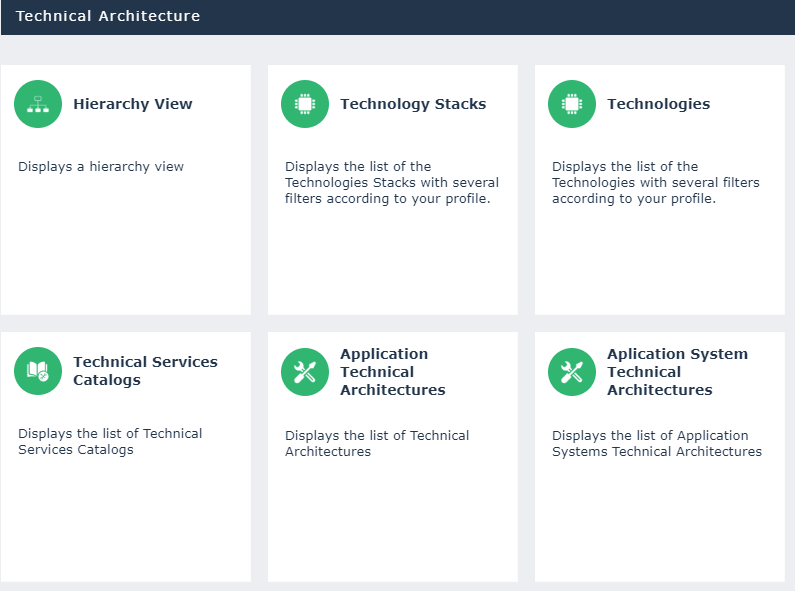This screenshot has width=795, height=591.
Task: Click 'Displays the list of Technical Services Catalogs'
Action: pos(110,442)
